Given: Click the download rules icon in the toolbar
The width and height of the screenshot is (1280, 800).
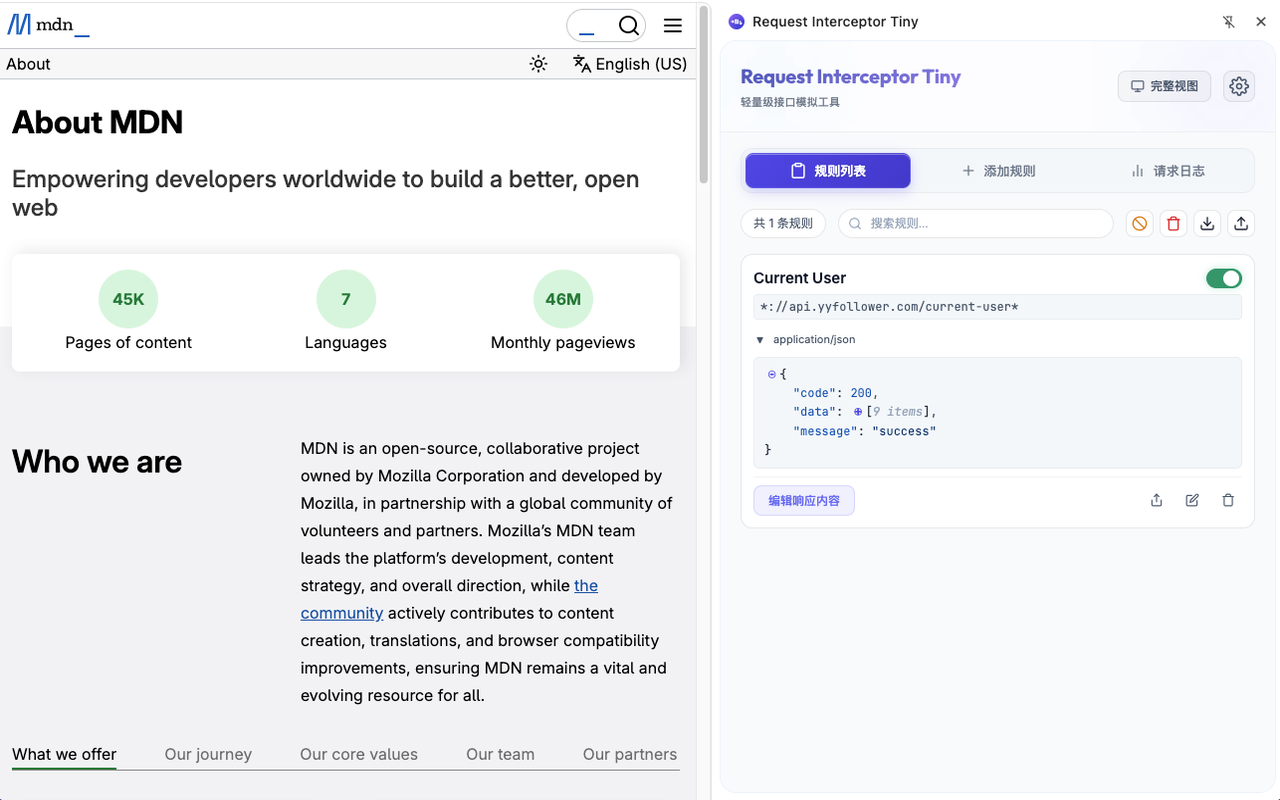Looking at the screenshot, I should 1207,224.
